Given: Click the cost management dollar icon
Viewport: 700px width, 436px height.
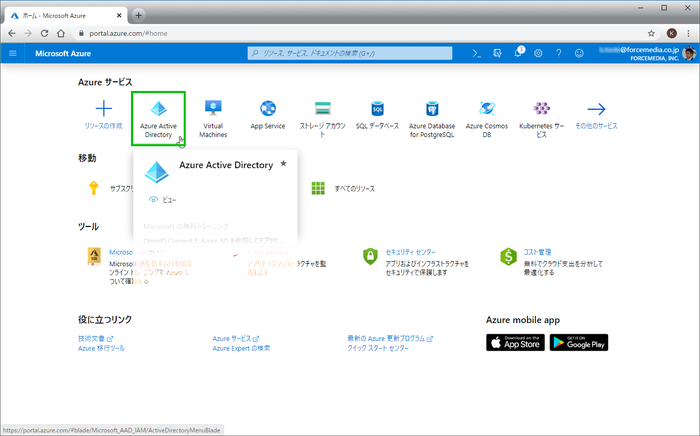Looking at the screenshot, I should tap(508, 257).
